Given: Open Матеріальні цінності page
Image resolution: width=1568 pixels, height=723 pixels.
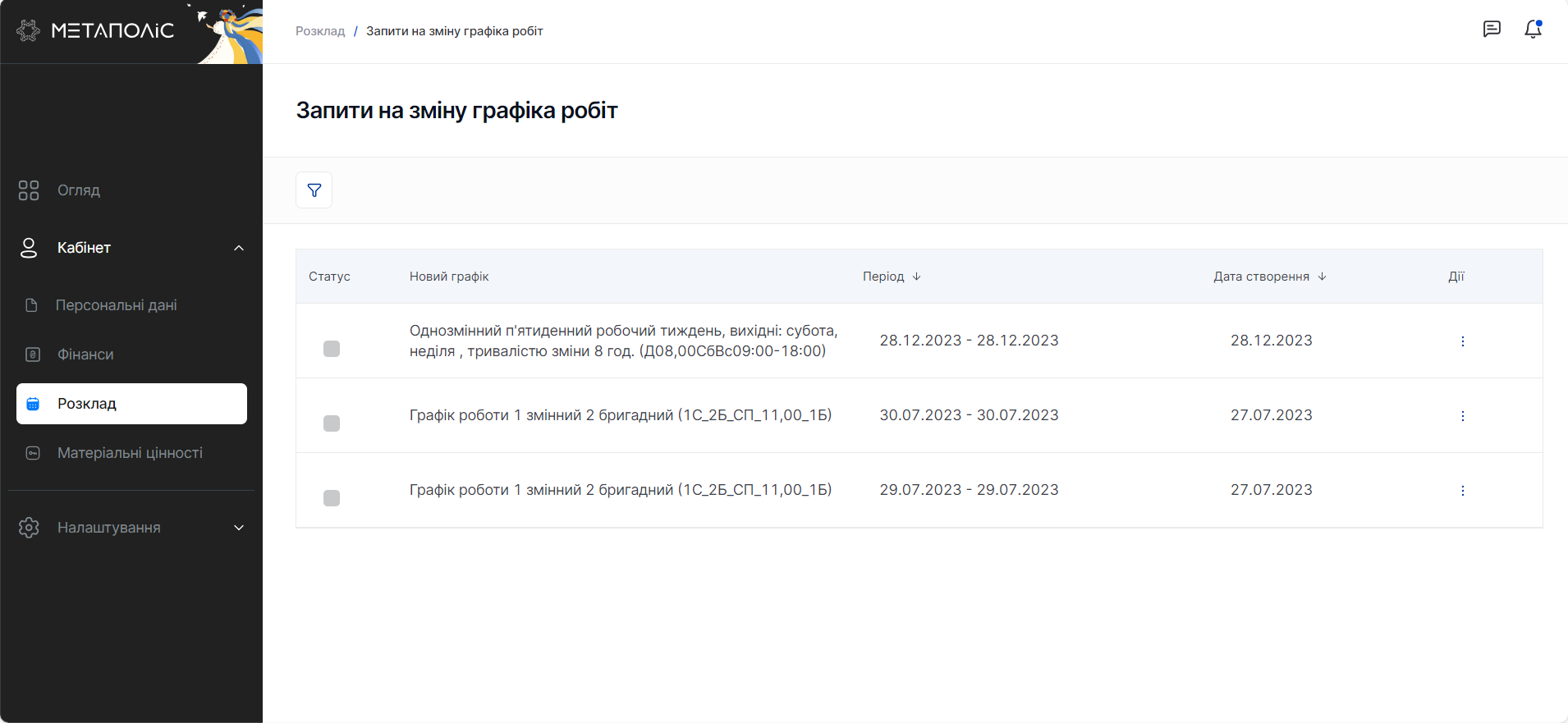Looking at the screenshot, I should (131, 453).
